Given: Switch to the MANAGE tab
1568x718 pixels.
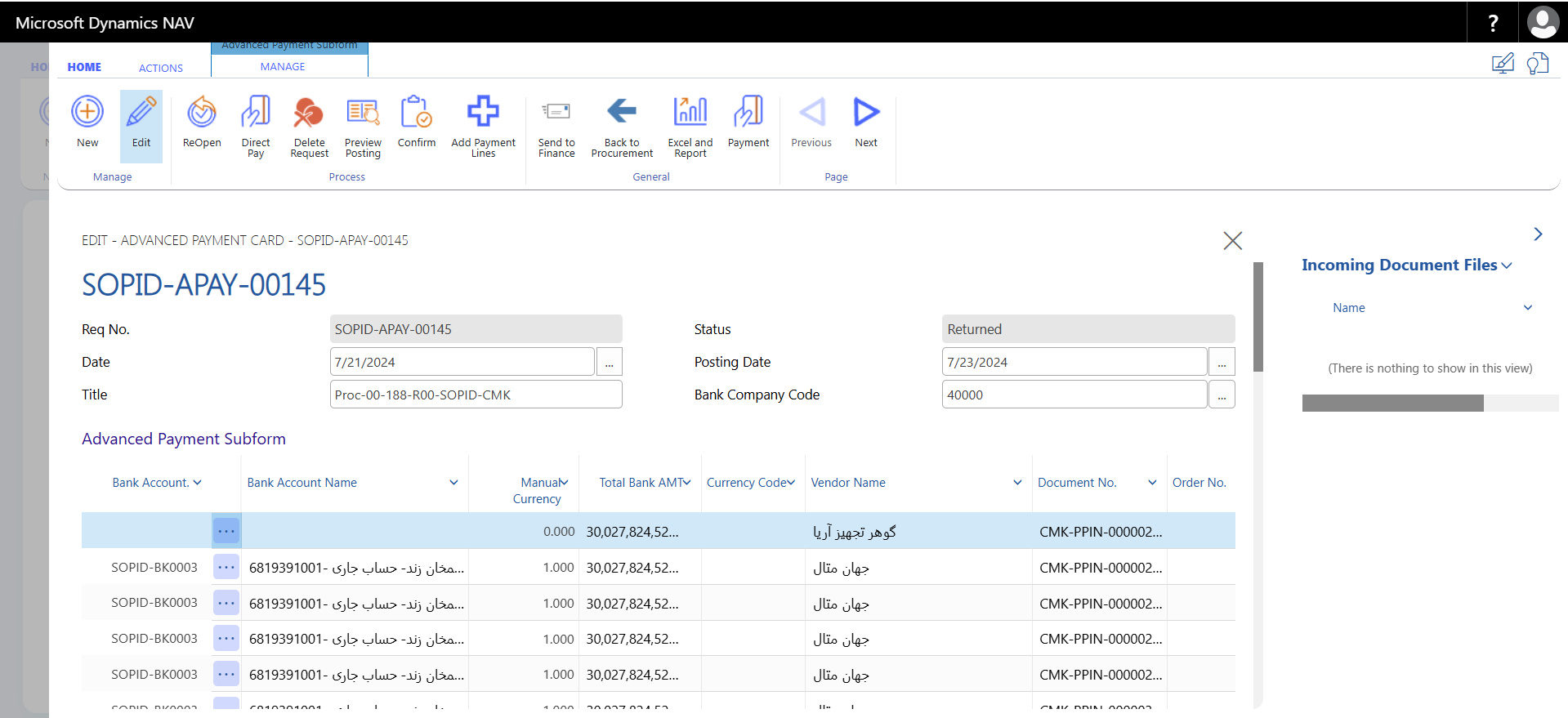Looking at the screenshot, I should (283, 66).
